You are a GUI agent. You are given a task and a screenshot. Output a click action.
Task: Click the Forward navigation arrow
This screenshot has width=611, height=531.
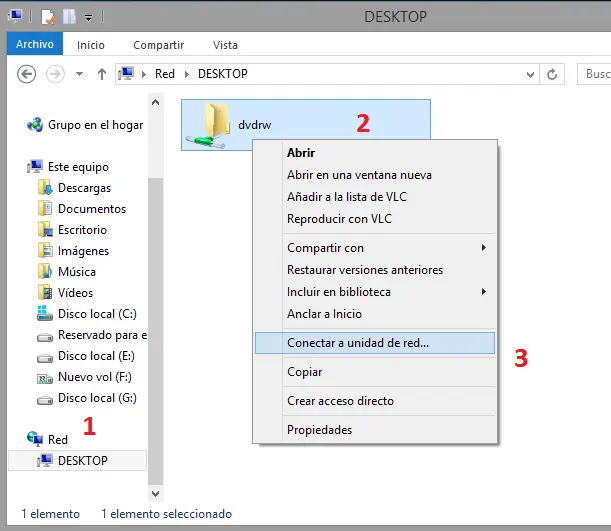tap(55, 74)
